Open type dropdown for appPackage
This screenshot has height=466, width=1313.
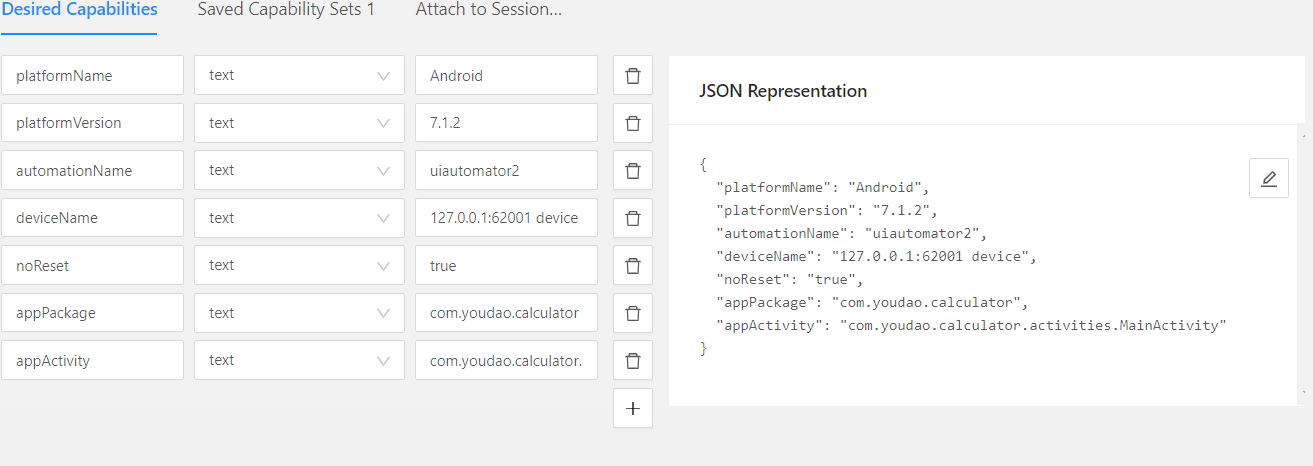pos(299,313)
